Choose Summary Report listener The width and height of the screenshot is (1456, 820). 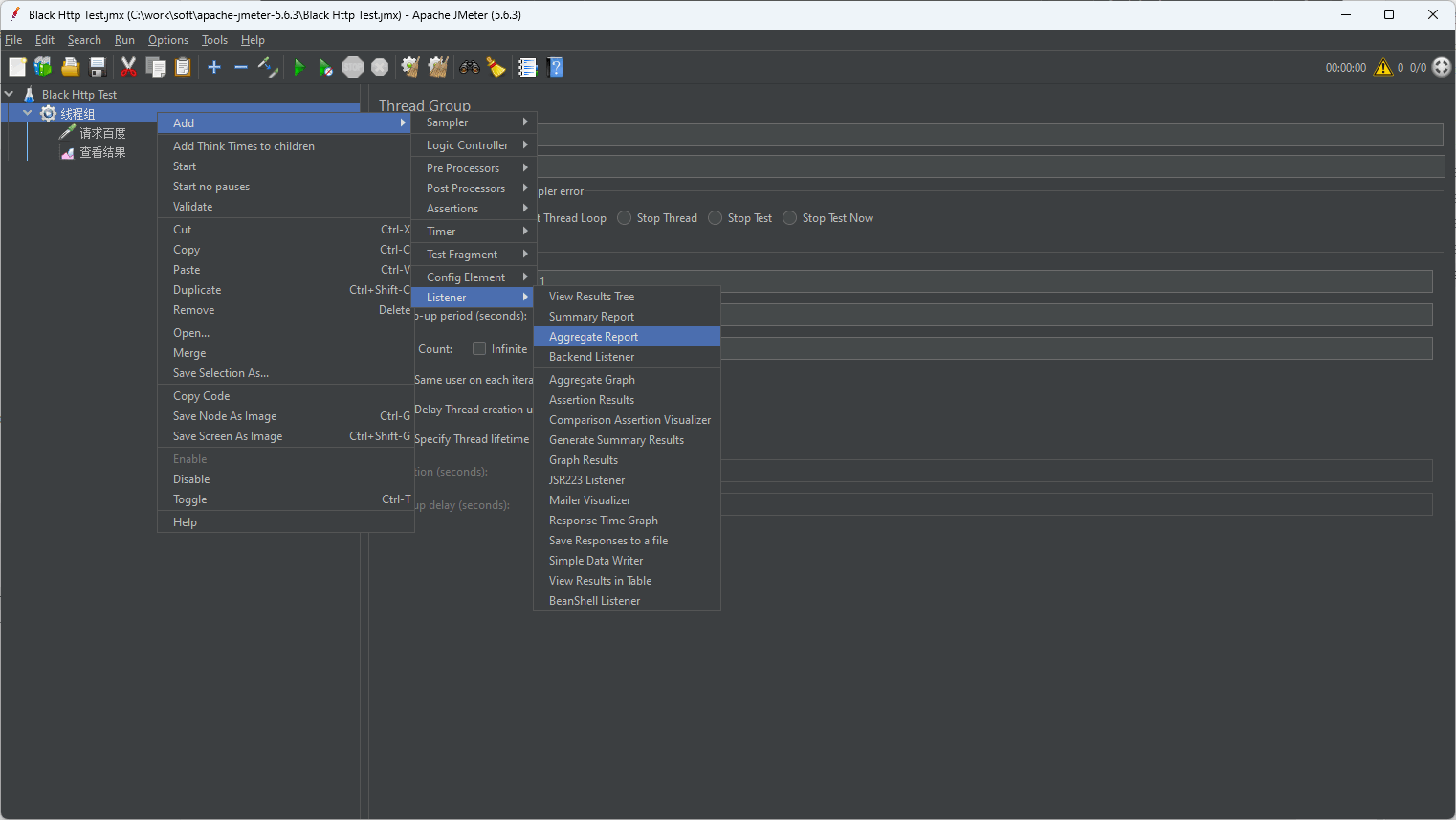coord(627,317)
